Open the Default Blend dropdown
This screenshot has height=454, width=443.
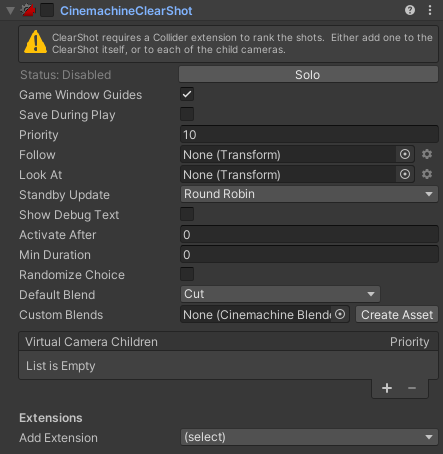280,294
